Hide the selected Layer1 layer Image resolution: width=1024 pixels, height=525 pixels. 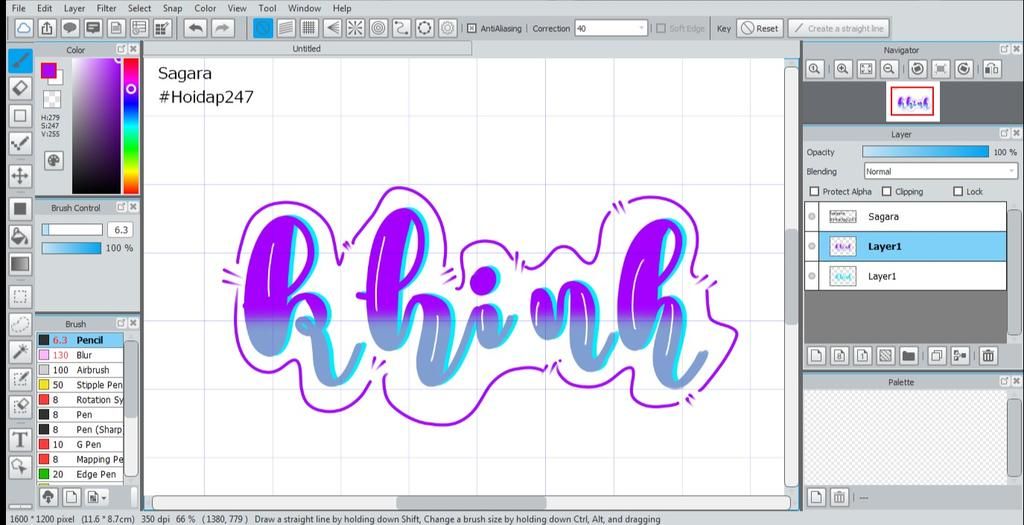[812, 246]
